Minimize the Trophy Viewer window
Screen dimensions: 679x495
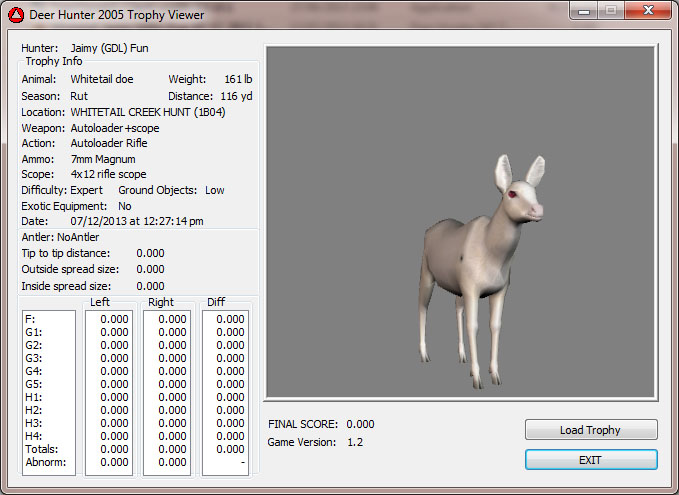click(584, 10)
